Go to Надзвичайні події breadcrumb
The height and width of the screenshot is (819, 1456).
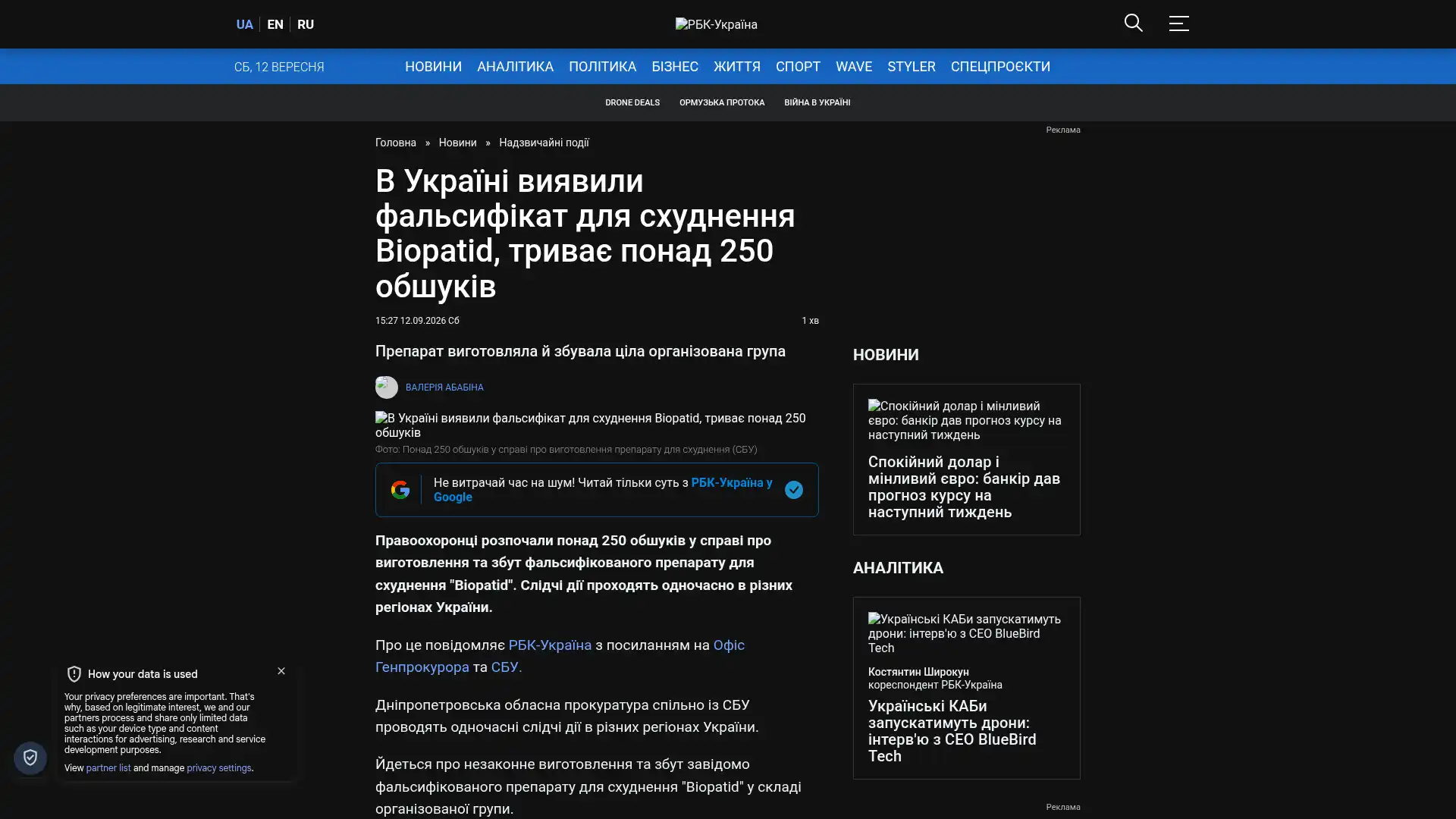point(544,143)
